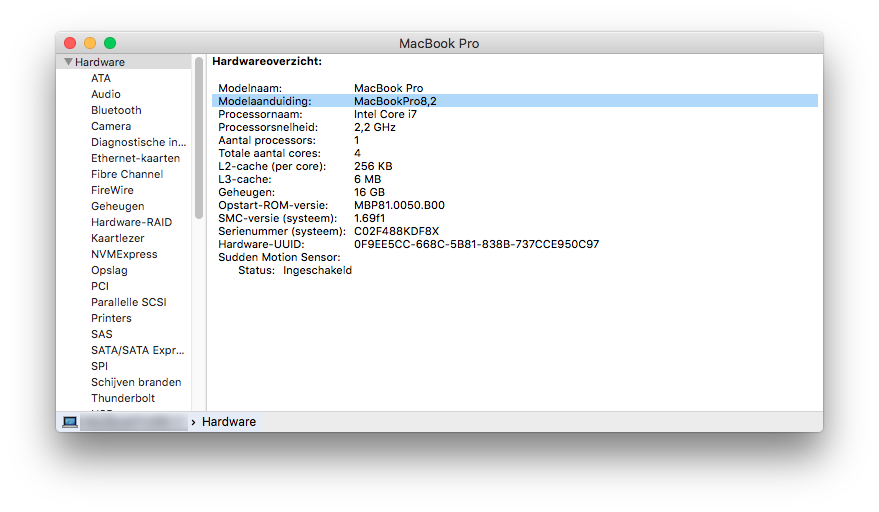Click serial number C02F488KDF8X

coord(396,231)
